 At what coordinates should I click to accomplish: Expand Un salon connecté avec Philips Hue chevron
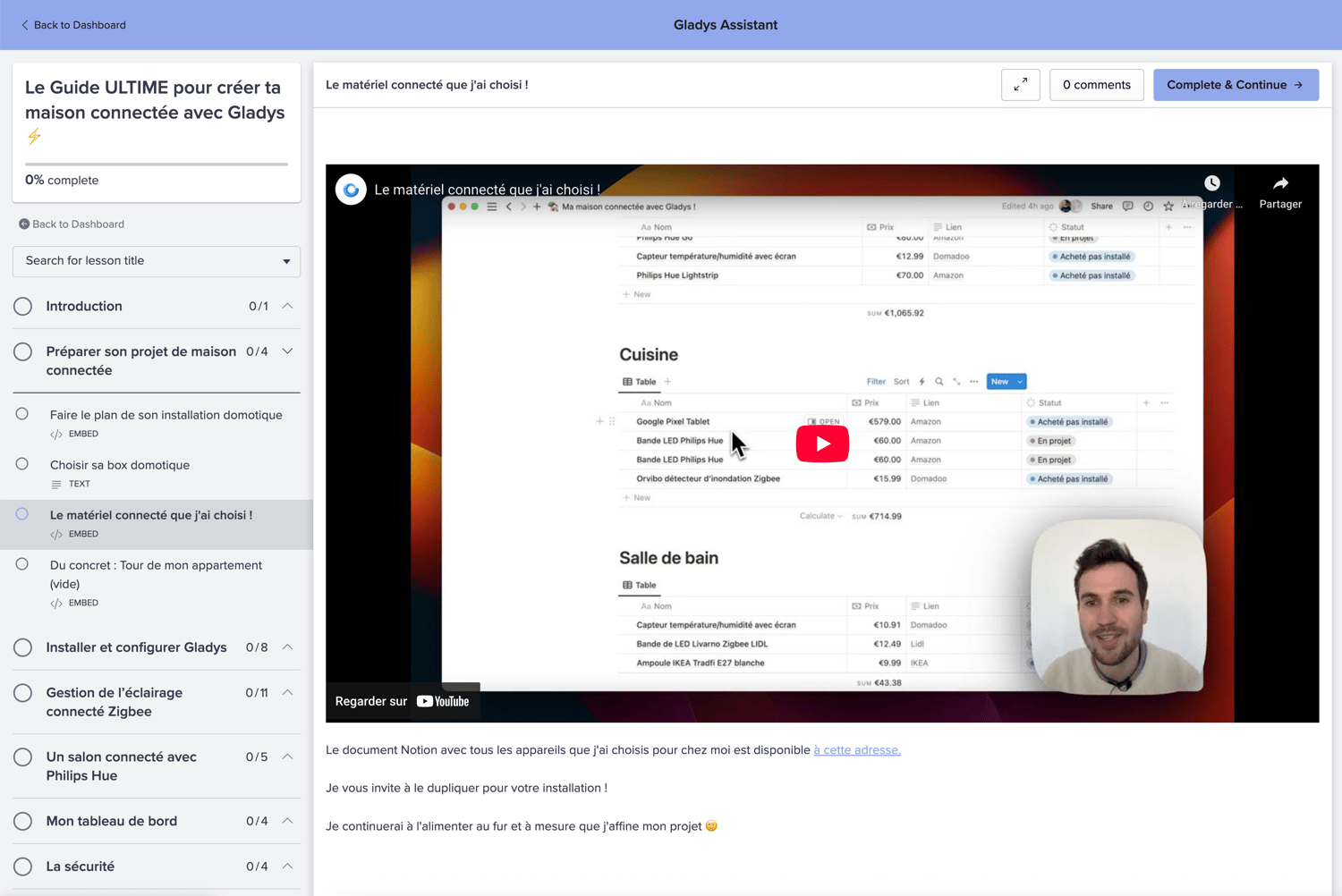[x=287, y=757]
